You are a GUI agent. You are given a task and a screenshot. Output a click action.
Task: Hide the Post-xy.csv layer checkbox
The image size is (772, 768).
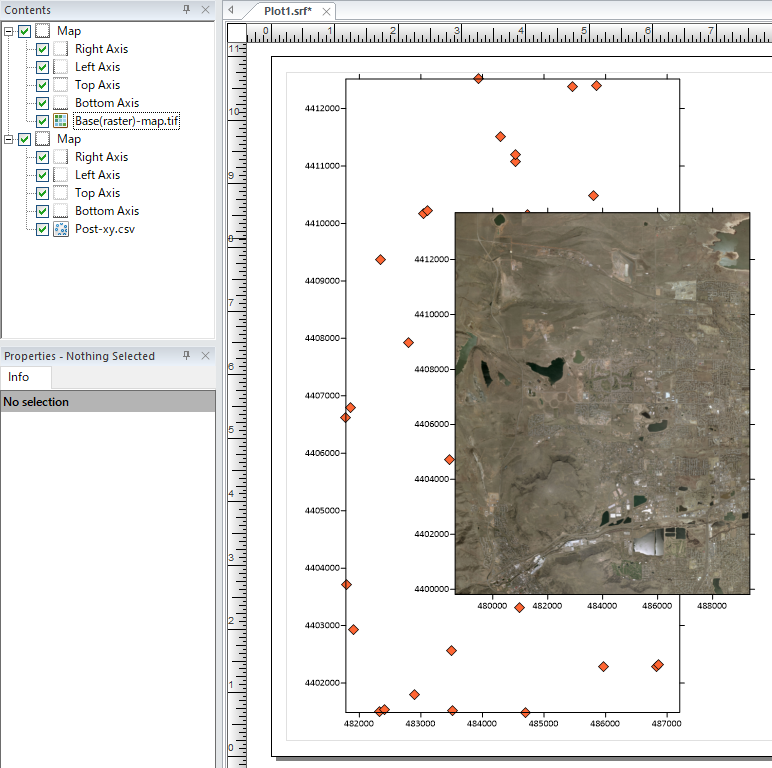tap(42, 229)
